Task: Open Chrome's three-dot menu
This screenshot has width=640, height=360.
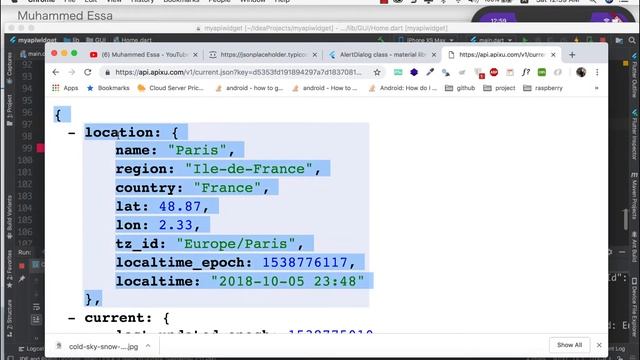Action: point(597,72)
